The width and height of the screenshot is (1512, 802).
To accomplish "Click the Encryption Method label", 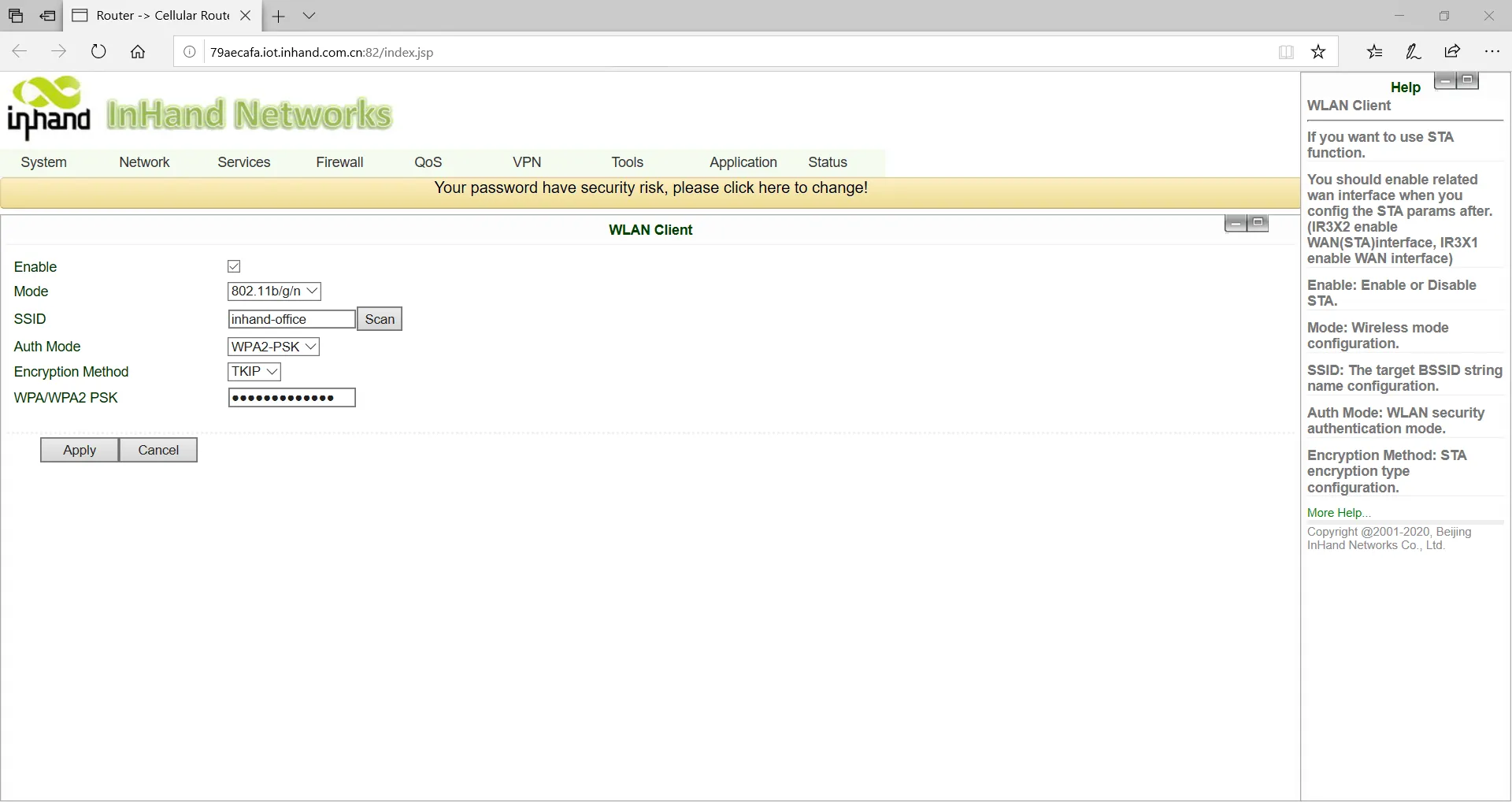I will coord(71,372).
